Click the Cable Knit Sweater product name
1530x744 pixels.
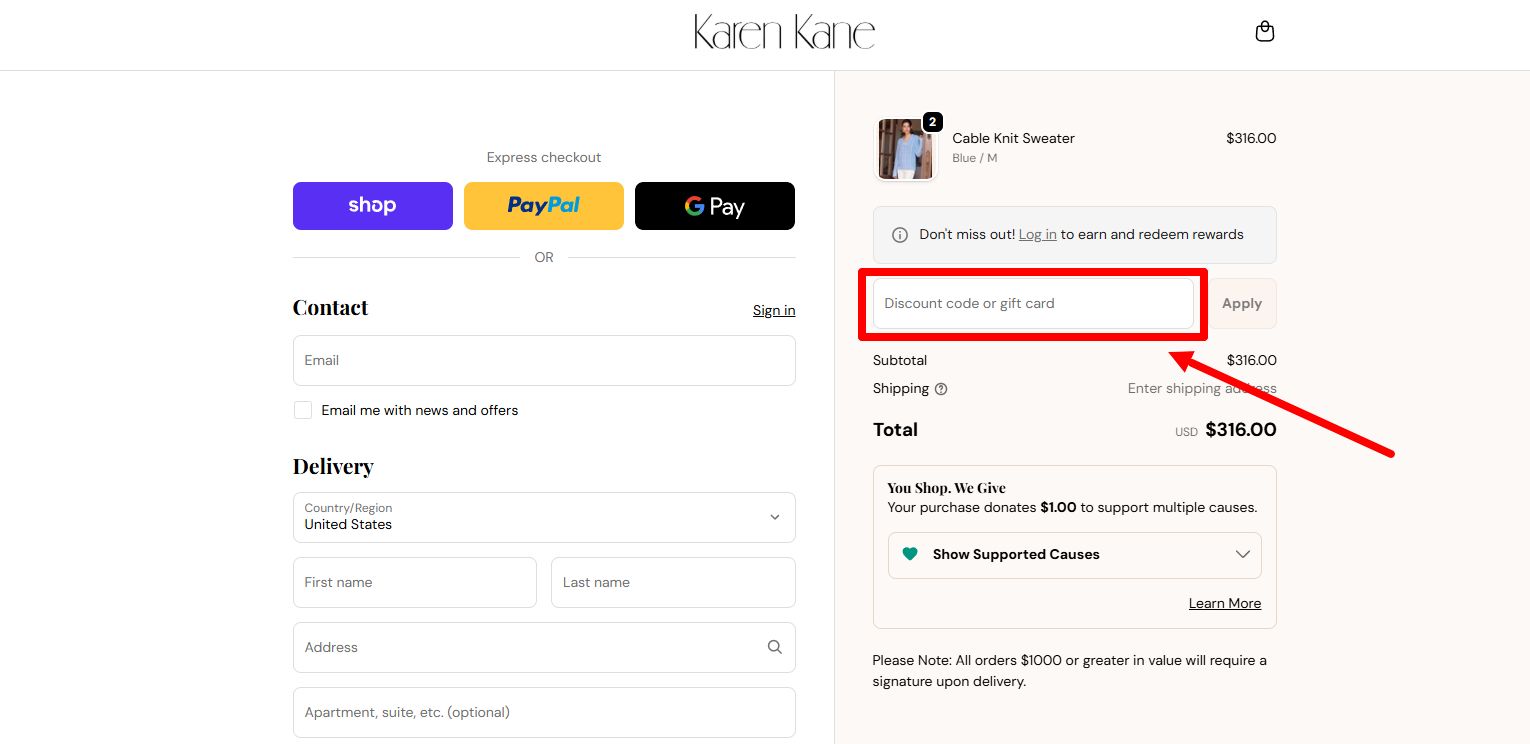[x=1013, y=138]
